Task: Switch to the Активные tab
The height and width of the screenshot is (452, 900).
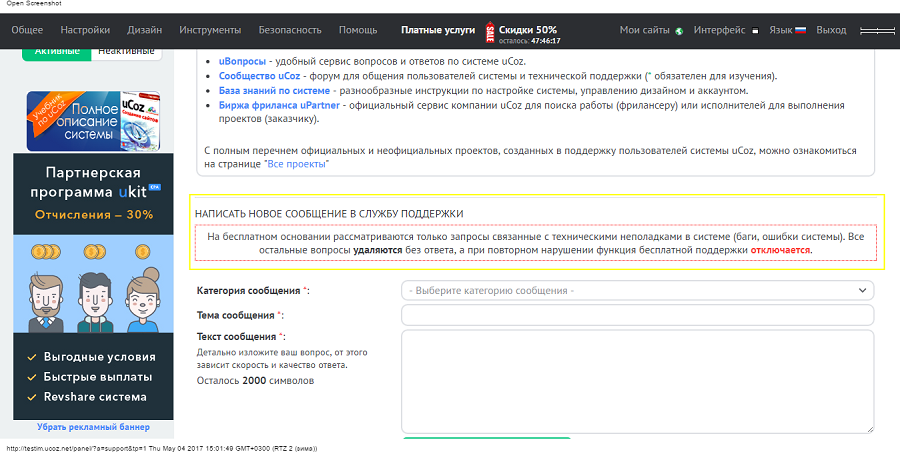Action: tap(57, 52)
